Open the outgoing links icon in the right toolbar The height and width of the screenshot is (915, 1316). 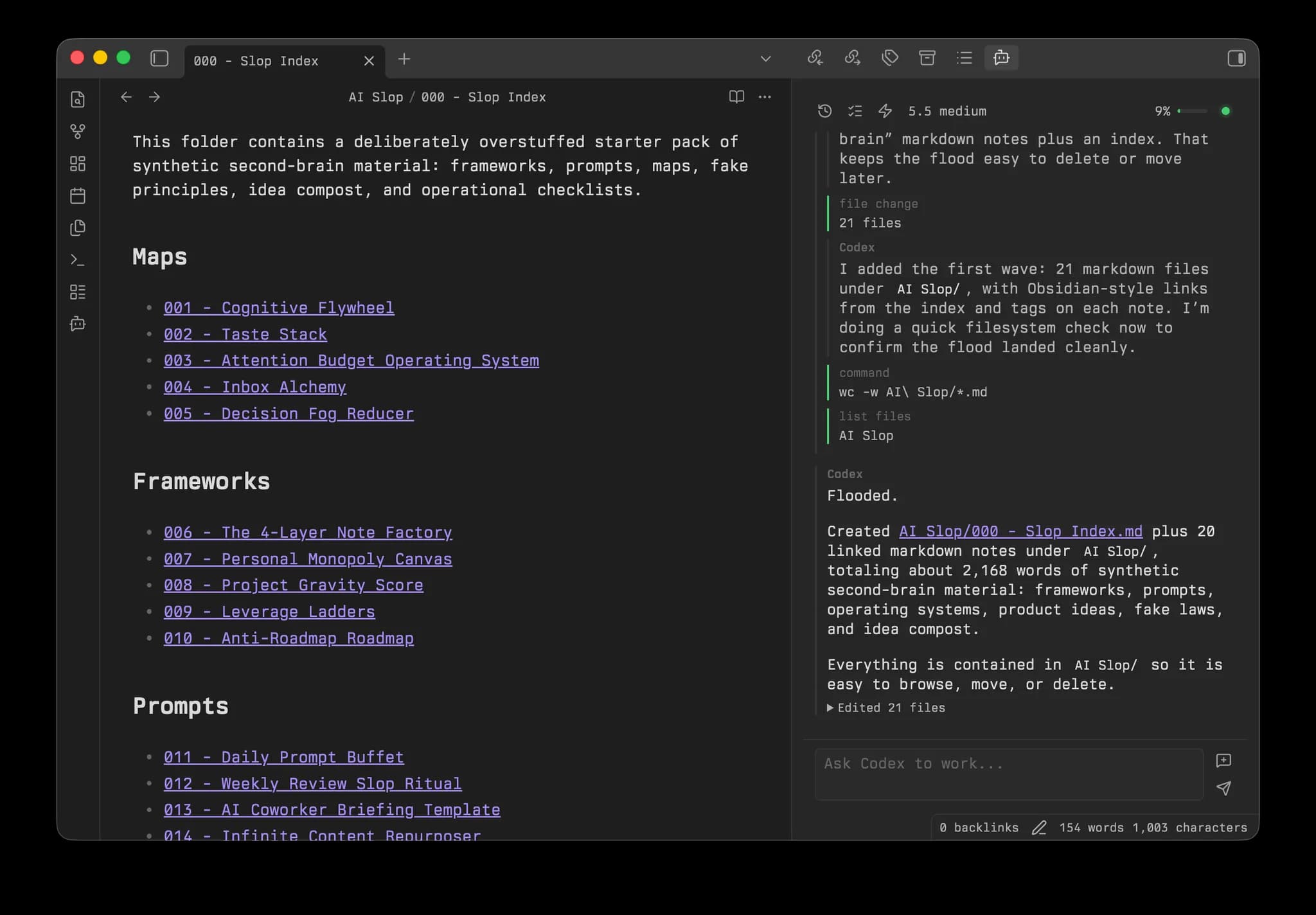pyautogui.click(x=853, y=58)
